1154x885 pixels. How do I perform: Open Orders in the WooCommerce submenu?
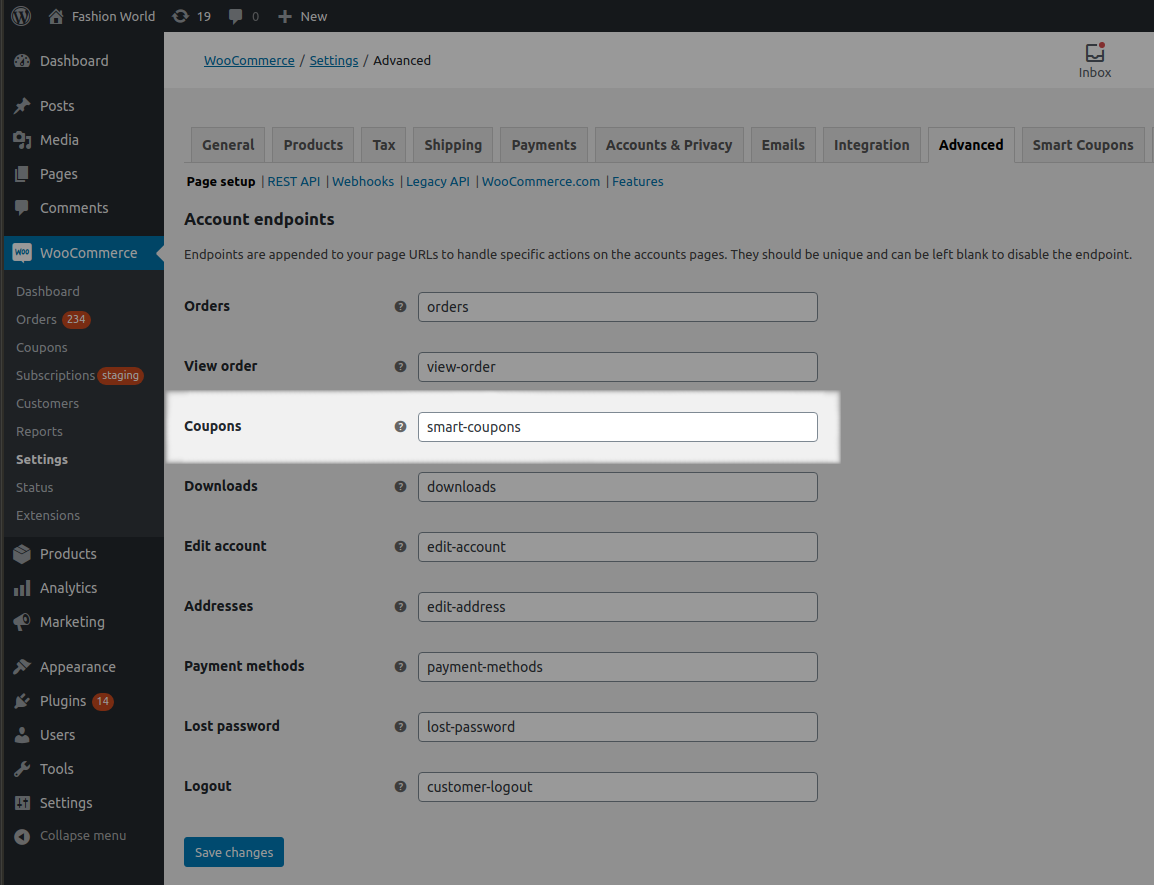(36, 320)
